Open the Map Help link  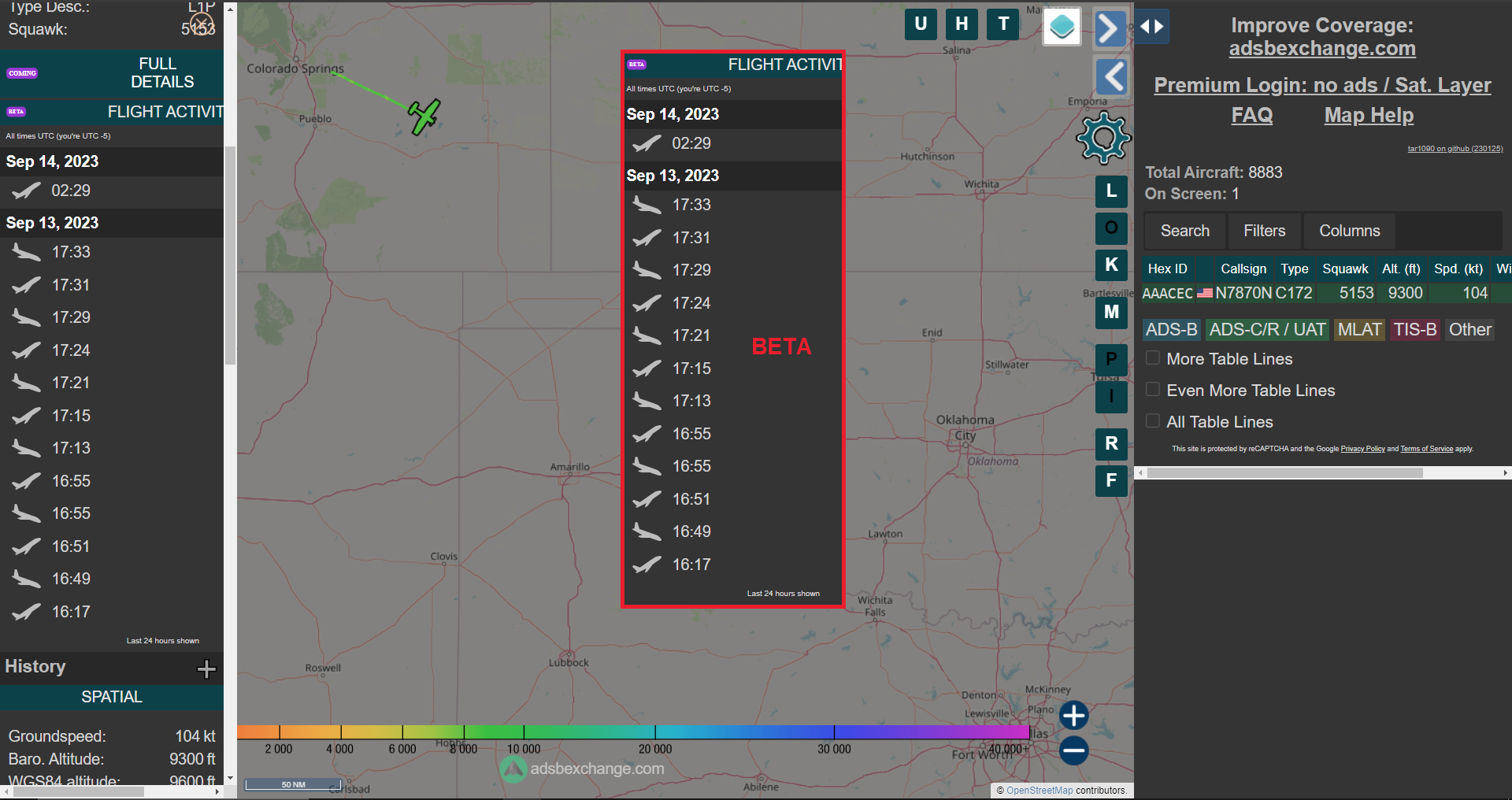(1369, 116)
